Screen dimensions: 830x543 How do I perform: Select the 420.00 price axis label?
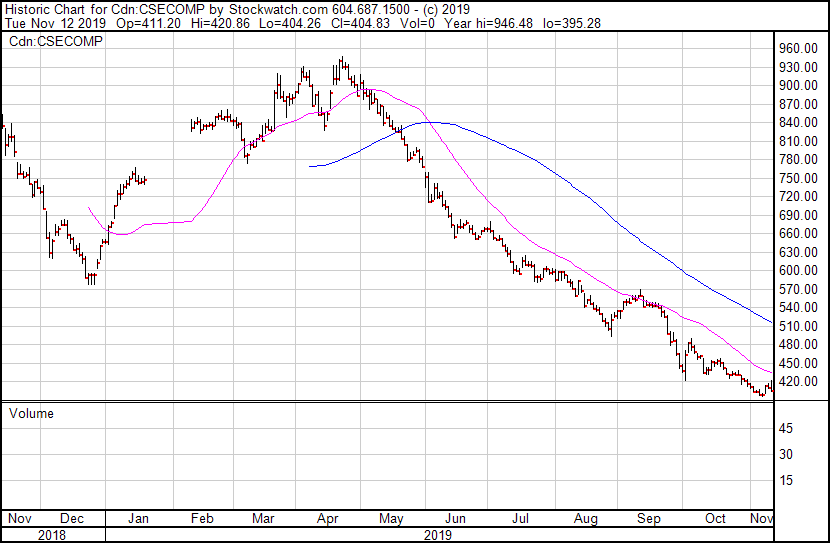pos(798,382)
